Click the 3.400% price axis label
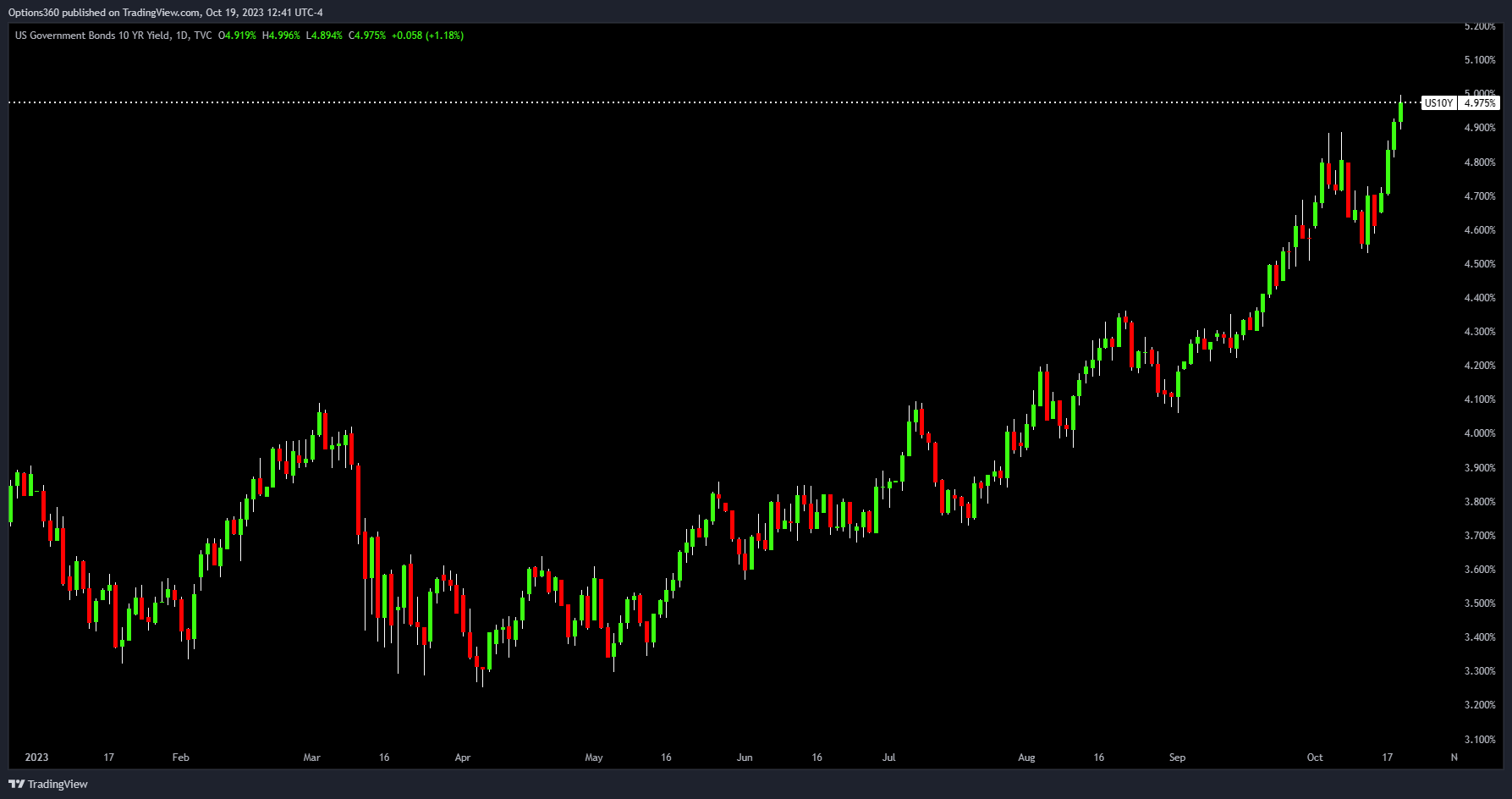The height and width of the screenshot is (799, 1512). (1480, 637)
